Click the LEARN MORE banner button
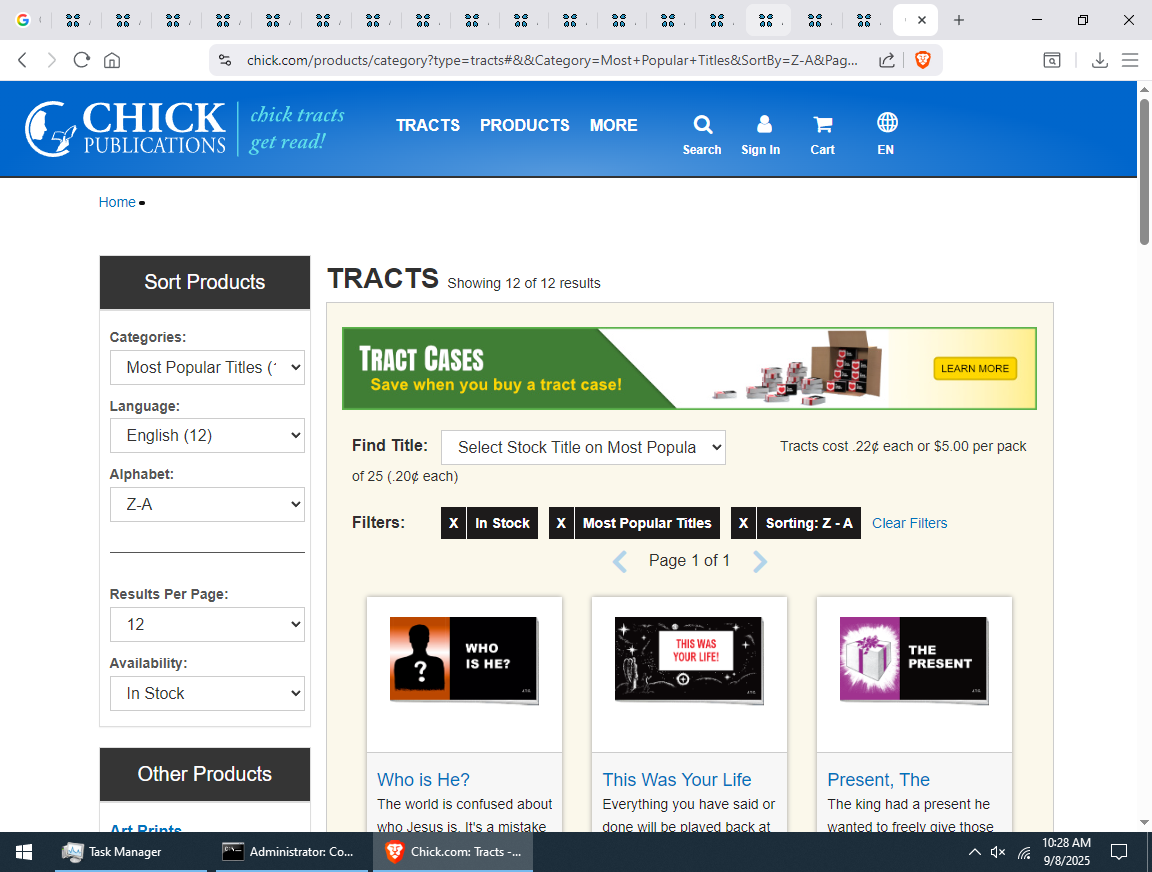The height and width of the screenshot is (872, 1152). tap(975, 368)
